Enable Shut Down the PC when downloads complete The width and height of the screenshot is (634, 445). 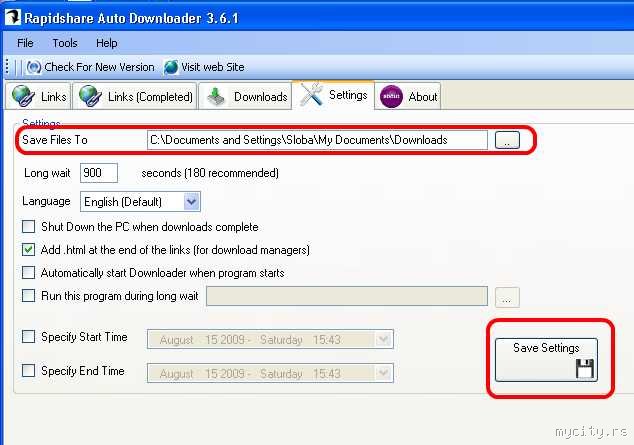coord(28,226)
